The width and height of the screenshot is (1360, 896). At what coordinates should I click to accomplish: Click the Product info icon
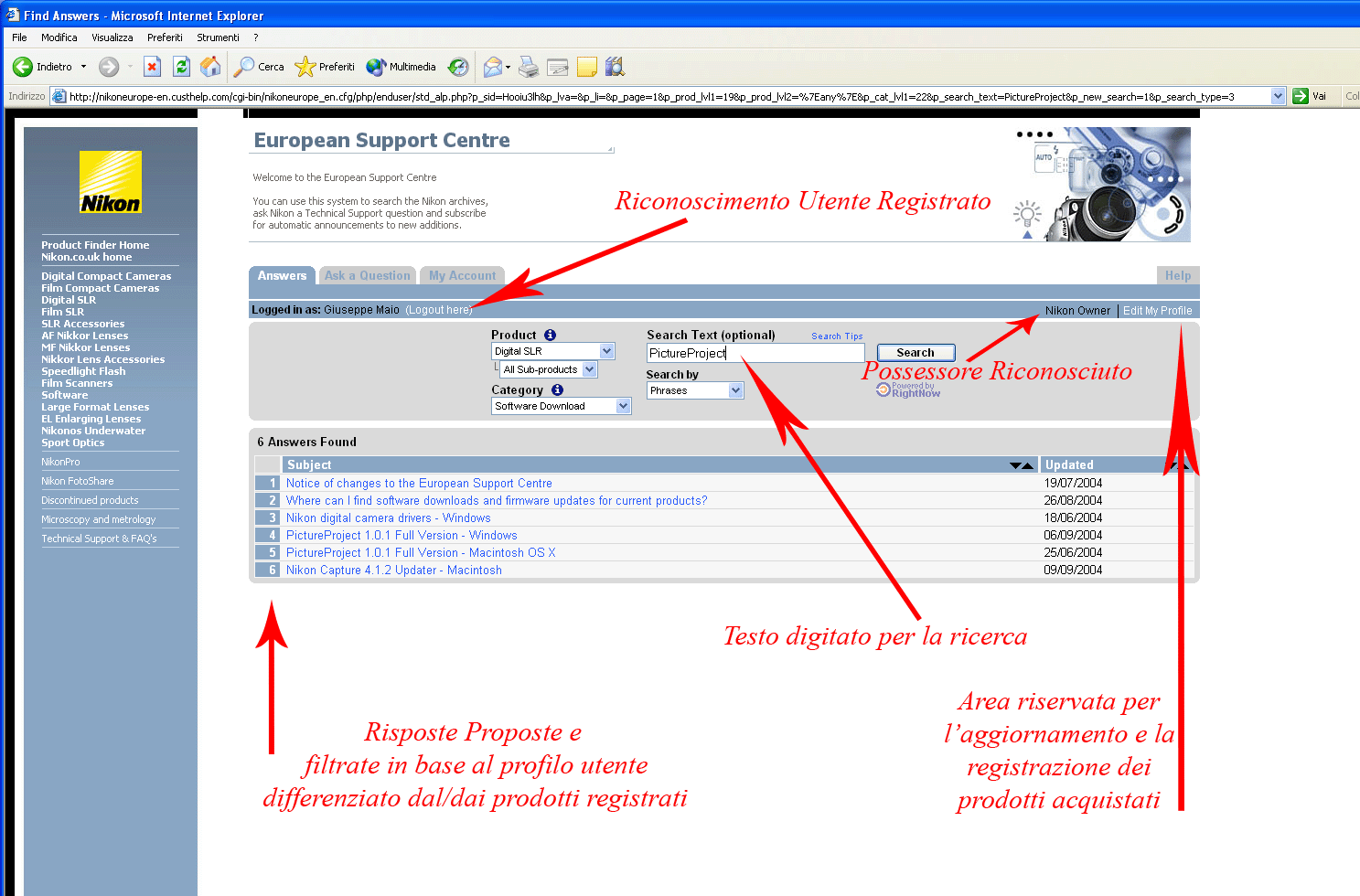pos(550,336)
